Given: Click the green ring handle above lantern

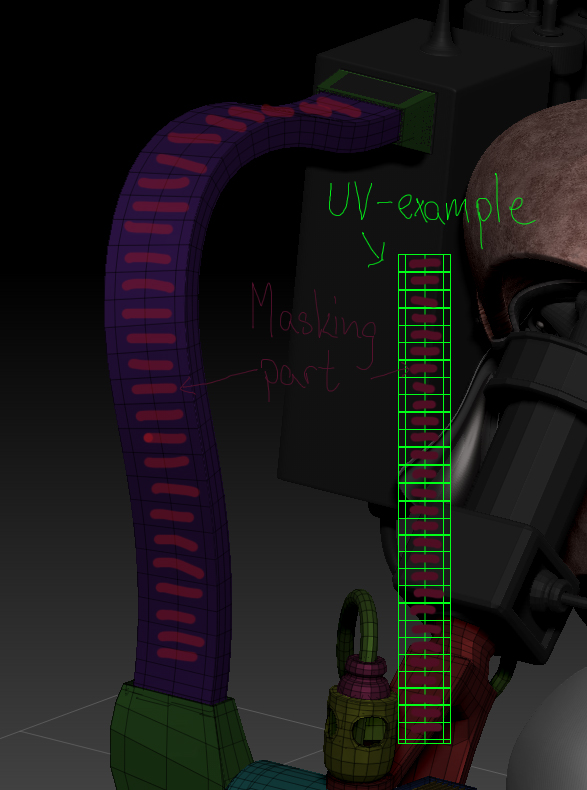Looking at the screenshot, I should coord(358,625).
